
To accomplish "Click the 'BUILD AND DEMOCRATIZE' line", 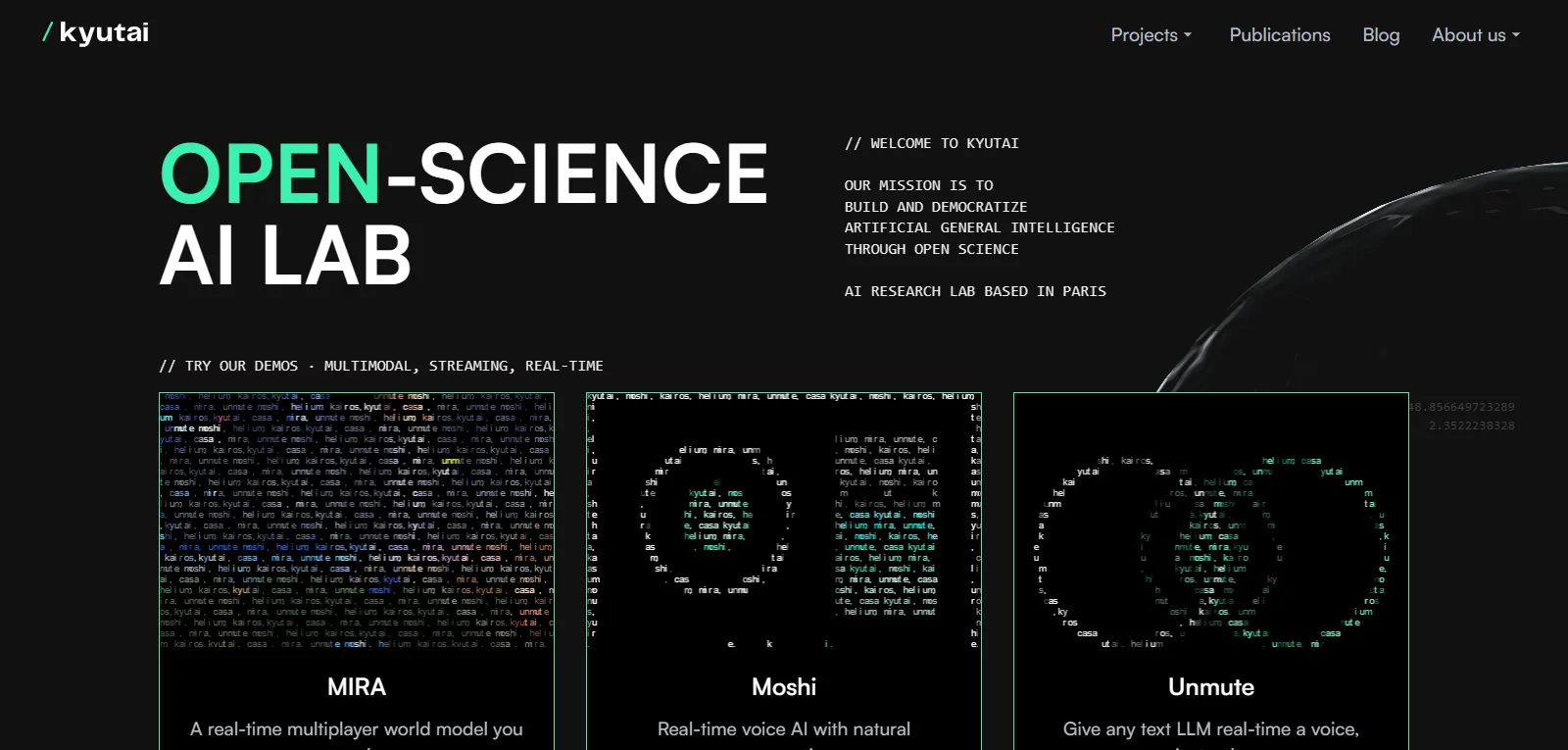I will pos(936,207).
